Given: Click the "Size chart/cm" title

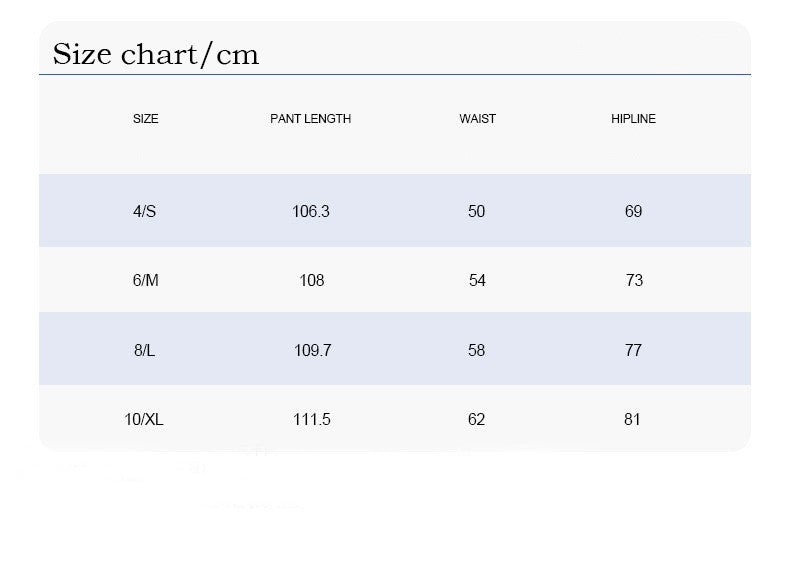Looking at the screenshot, I should (156, 54).
